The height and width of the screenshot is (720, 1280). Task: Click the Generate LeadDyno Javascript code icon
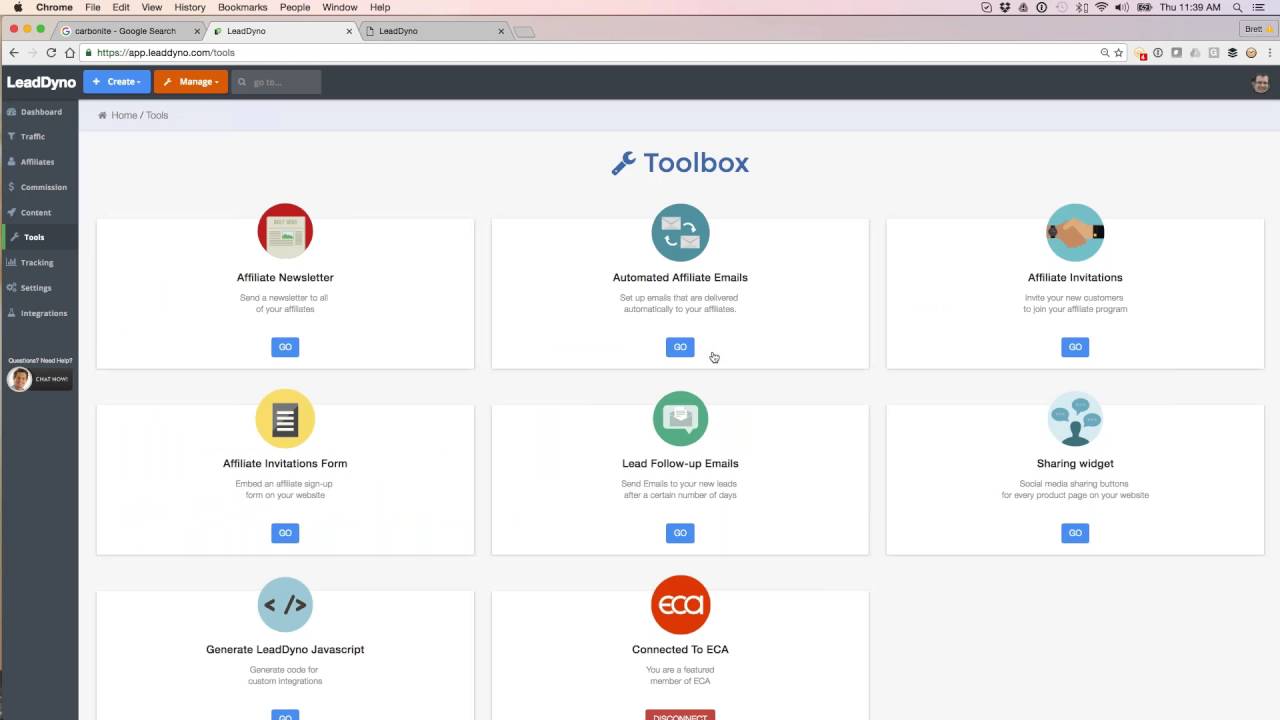pos(285,604)
